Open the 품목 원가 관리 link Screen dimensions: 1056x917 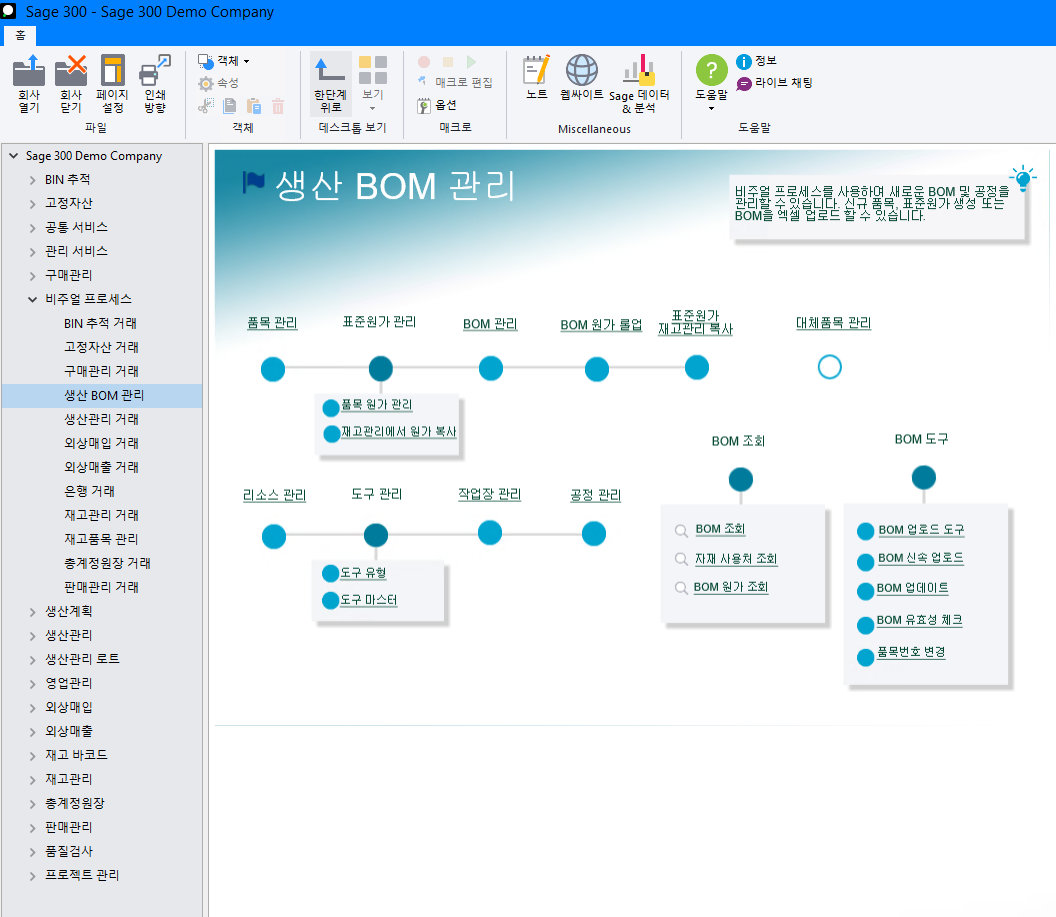tap(376, 405)
